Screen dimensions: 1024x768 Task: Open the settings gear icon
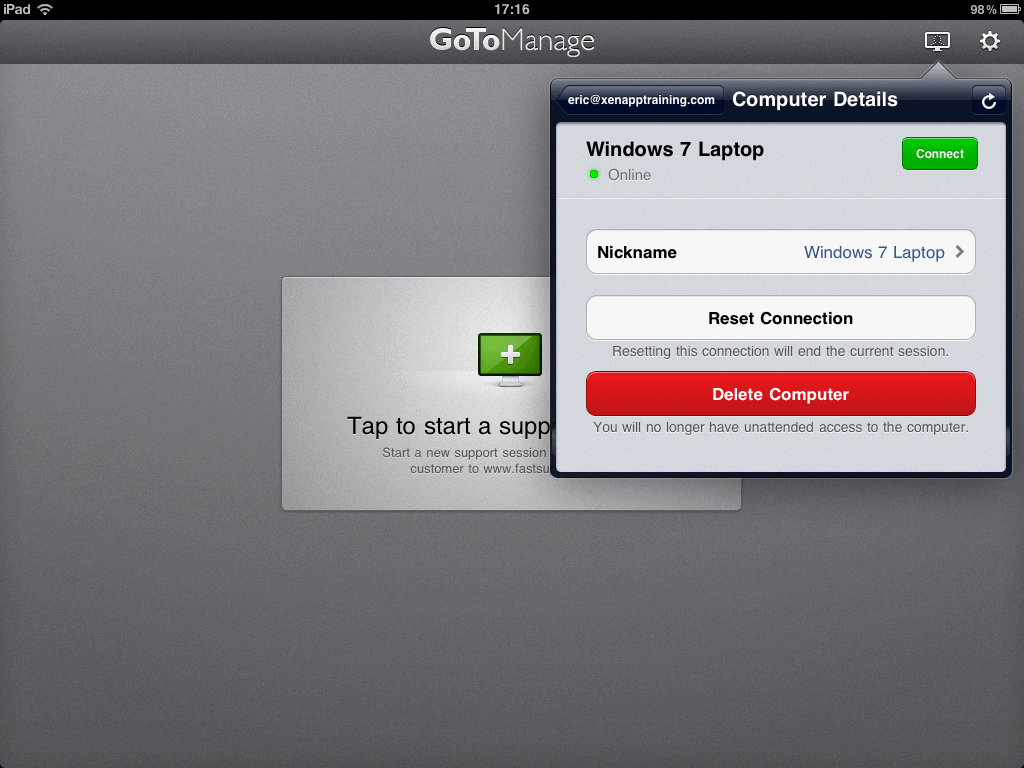[989, 41]
